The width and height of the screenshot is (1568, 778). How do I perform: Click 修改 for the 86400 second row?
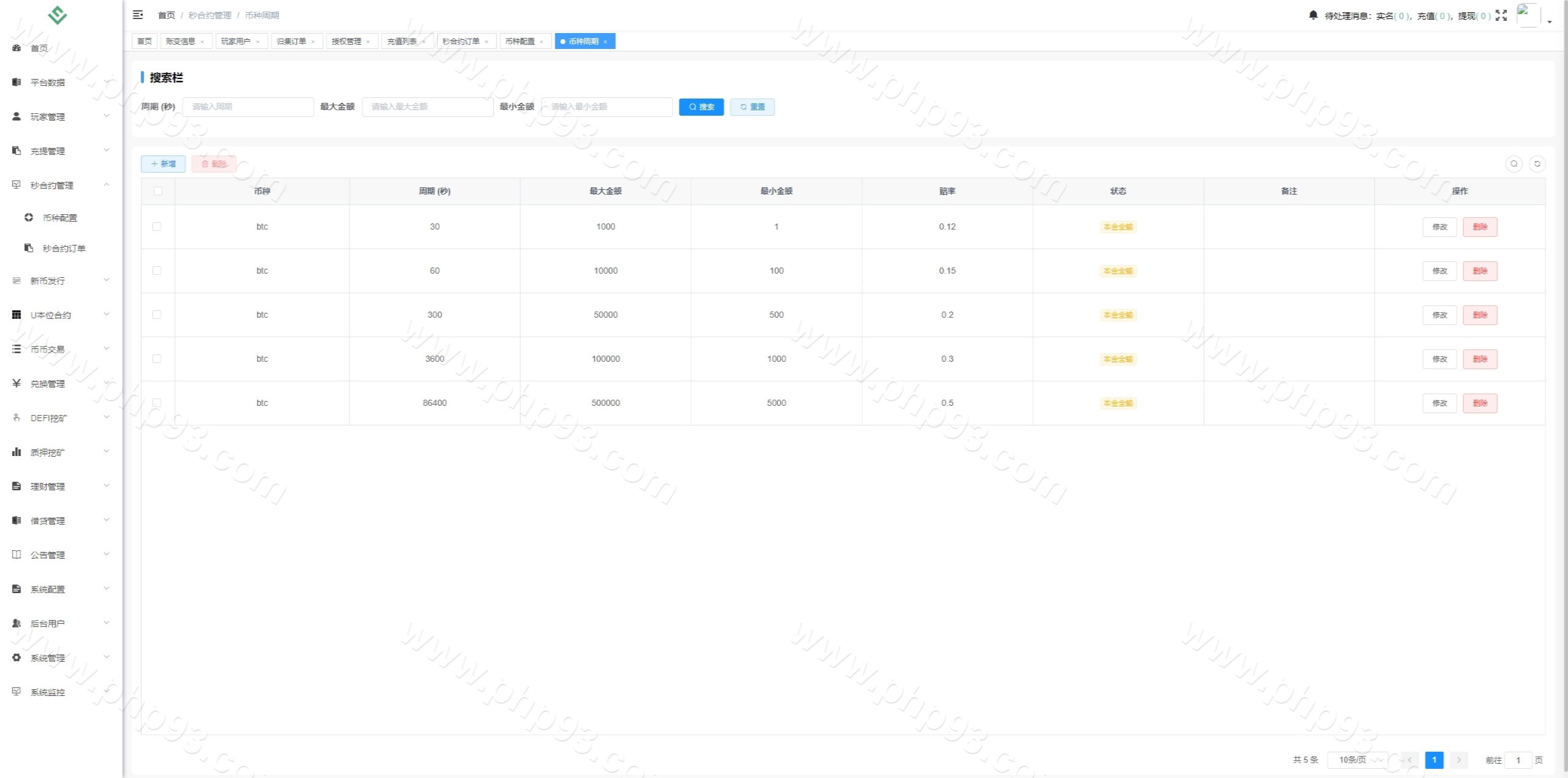[x=1439, y=403]
